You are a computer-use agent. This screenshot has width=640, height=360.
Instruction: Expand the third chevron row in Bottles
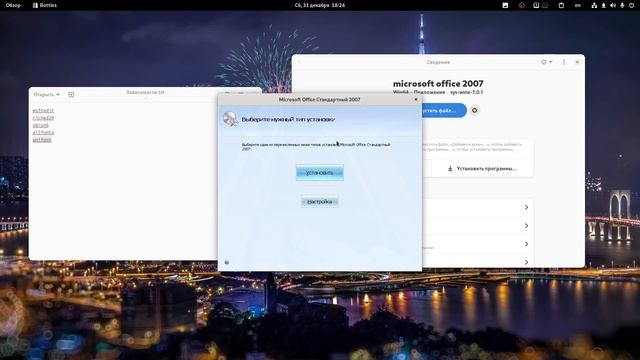pos(526,244)
